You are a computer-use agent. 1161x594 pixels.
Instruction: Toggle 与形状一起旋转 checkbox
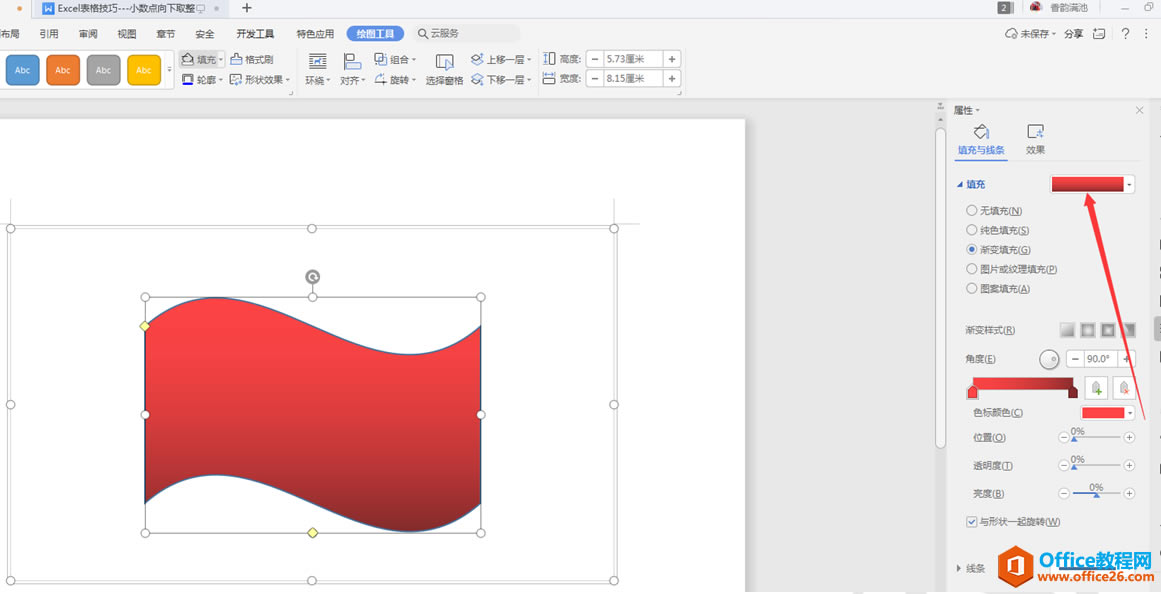pos(971,521)
